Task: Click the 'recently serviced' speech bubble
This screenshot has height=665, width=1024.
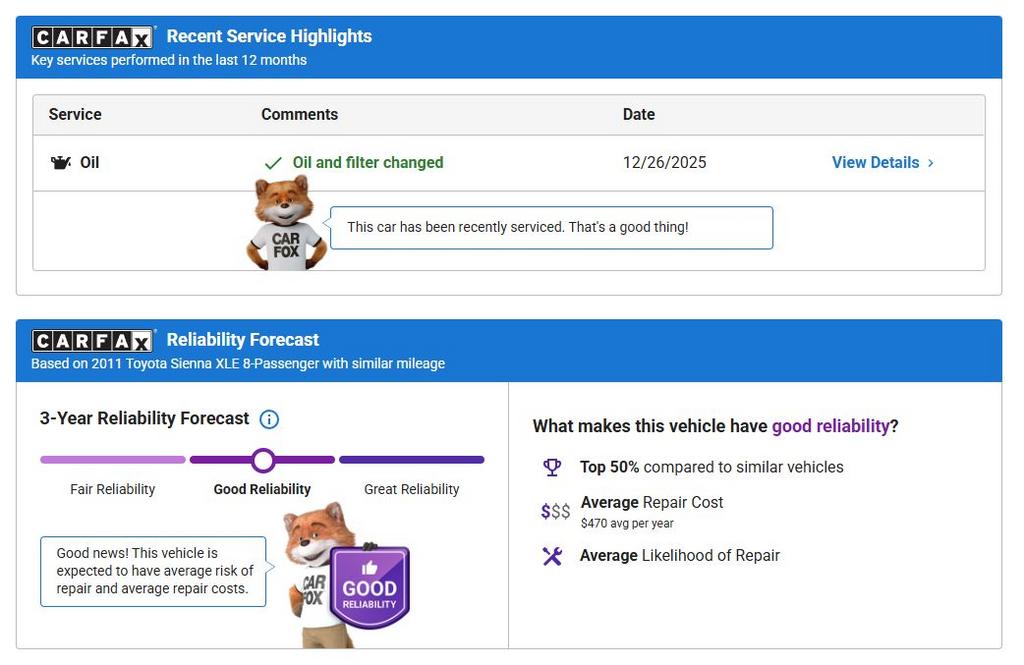Action: (551, 228)
